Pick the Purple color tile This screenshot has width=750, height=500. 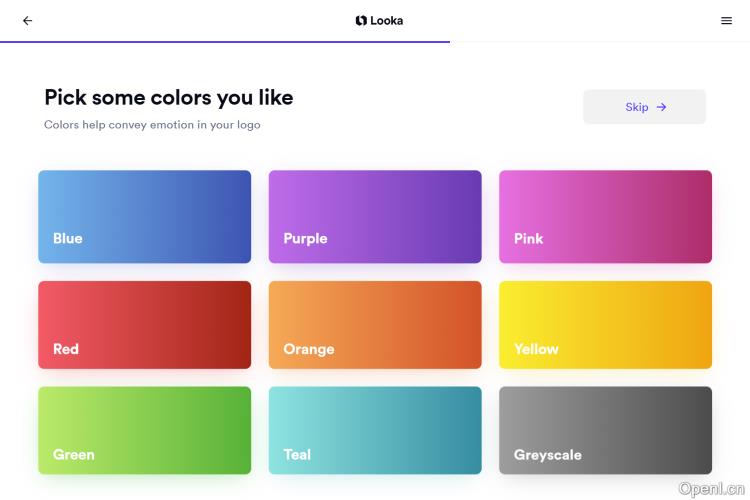click(x=375, y=216)
